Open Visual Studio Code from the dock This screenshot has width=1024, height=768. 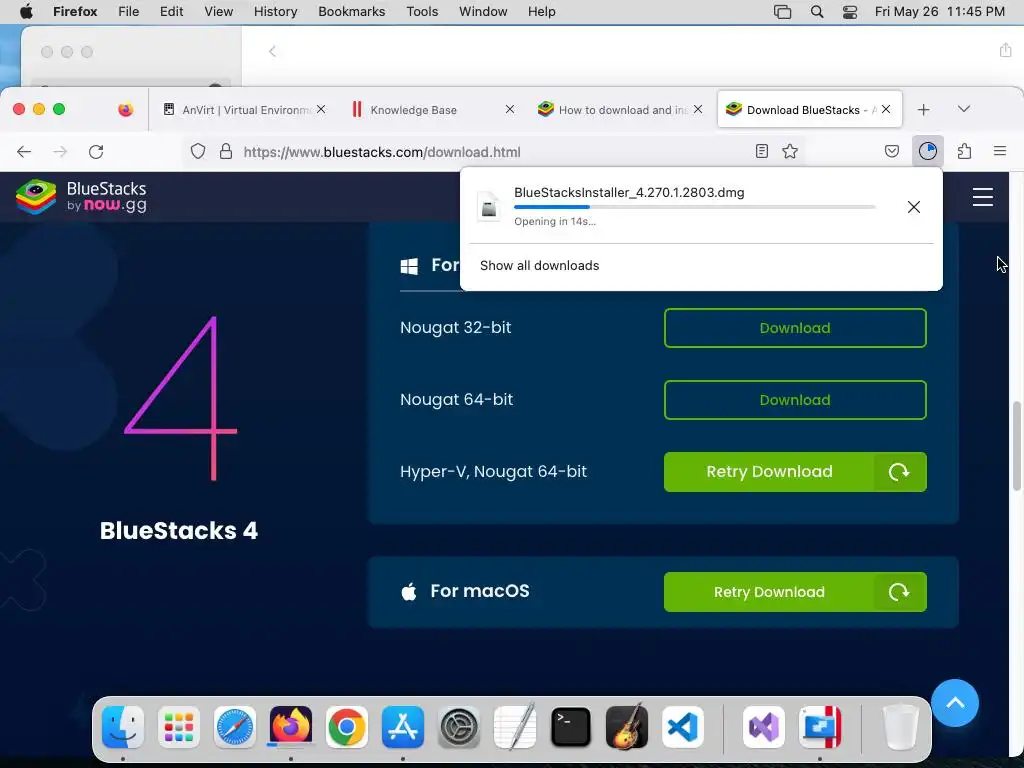click(x=683, y=727)
